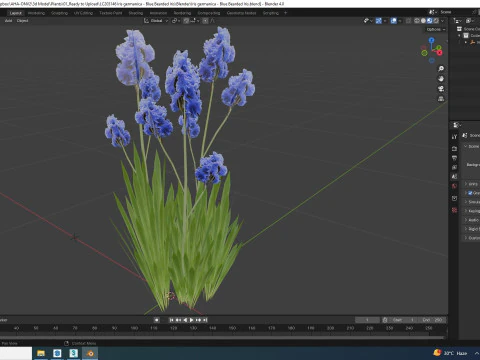Switch to the Rendering workspace
Screen dimensions: 480x360
click(x=182, y=13)
